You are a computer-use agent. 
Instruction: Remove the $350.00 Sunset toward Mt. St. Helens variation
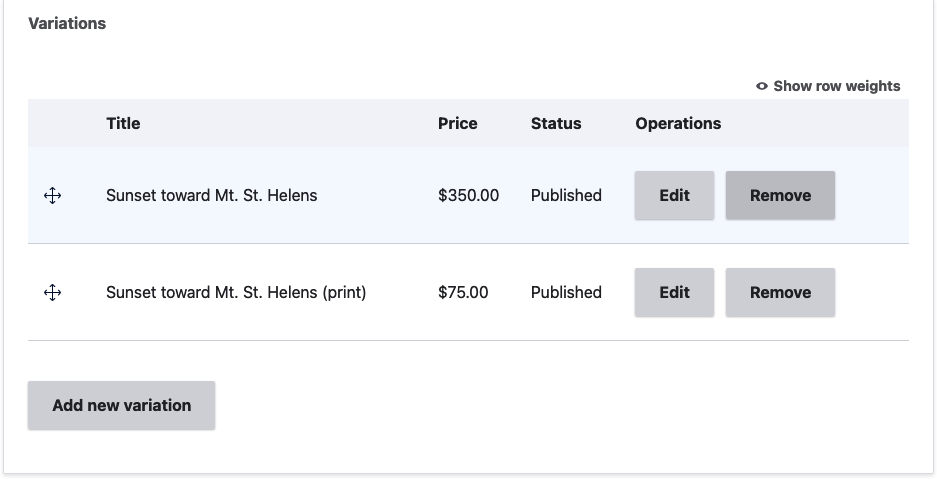point(780,195)
